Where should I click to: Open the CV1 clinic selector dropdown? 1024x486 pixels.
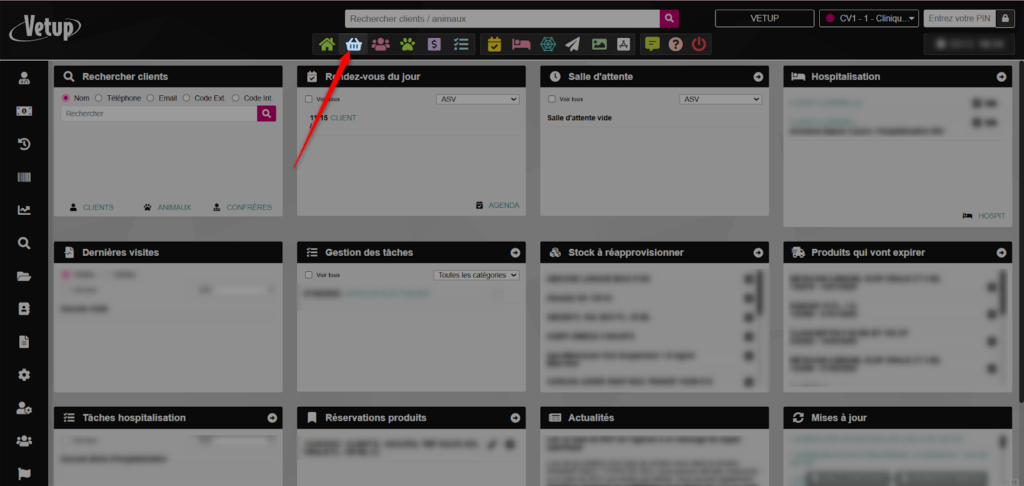(x=868, y=18)
